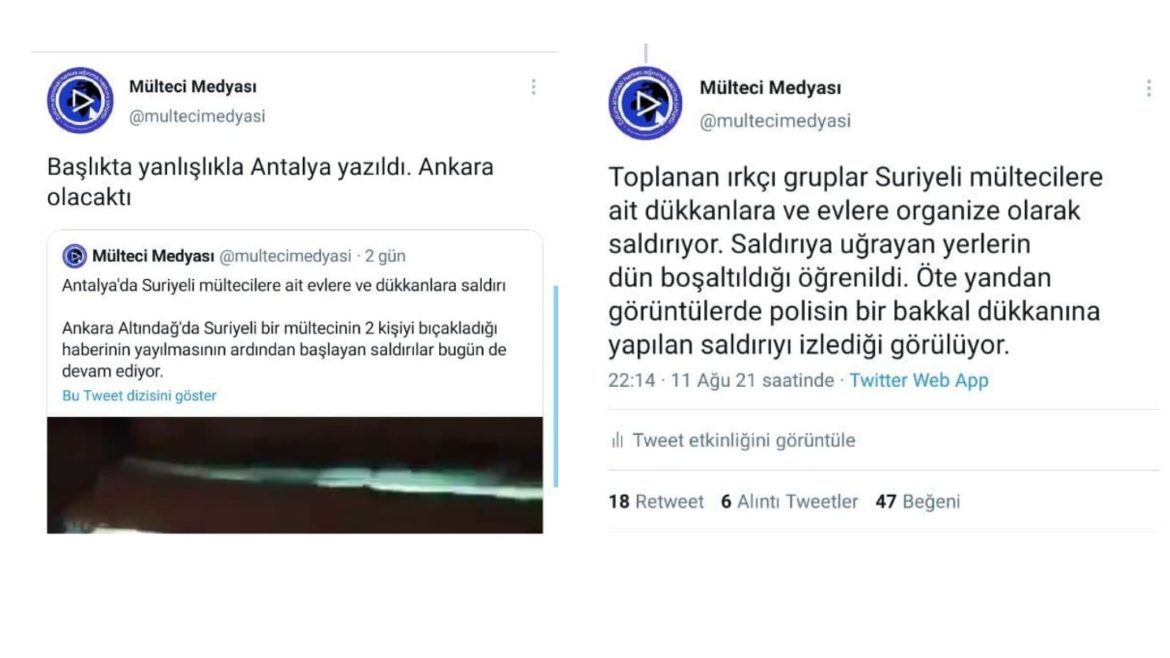View the 6 Alıntı Tweetler list
Screen dimensions: 1170x658
[x=789, y=501]
